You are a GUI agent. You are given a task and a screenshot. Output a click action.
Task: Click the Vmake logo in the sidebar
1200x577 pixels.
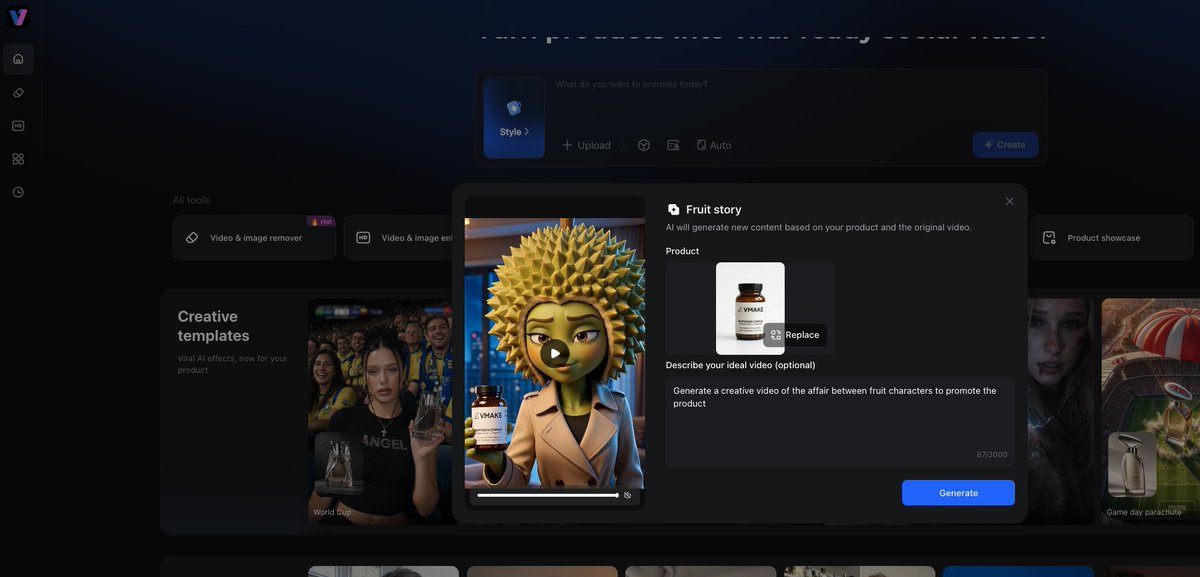click(18, 17)
